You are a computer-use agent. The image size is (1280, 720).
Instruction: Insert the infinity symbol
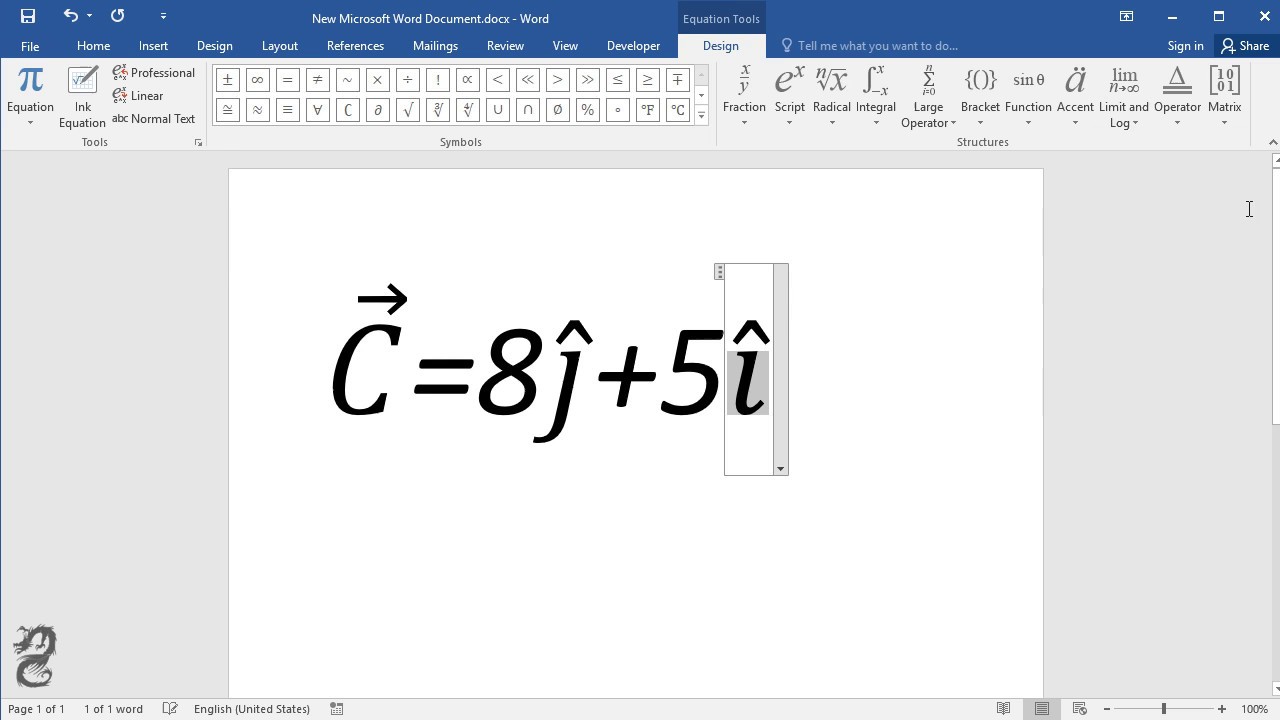257,79
